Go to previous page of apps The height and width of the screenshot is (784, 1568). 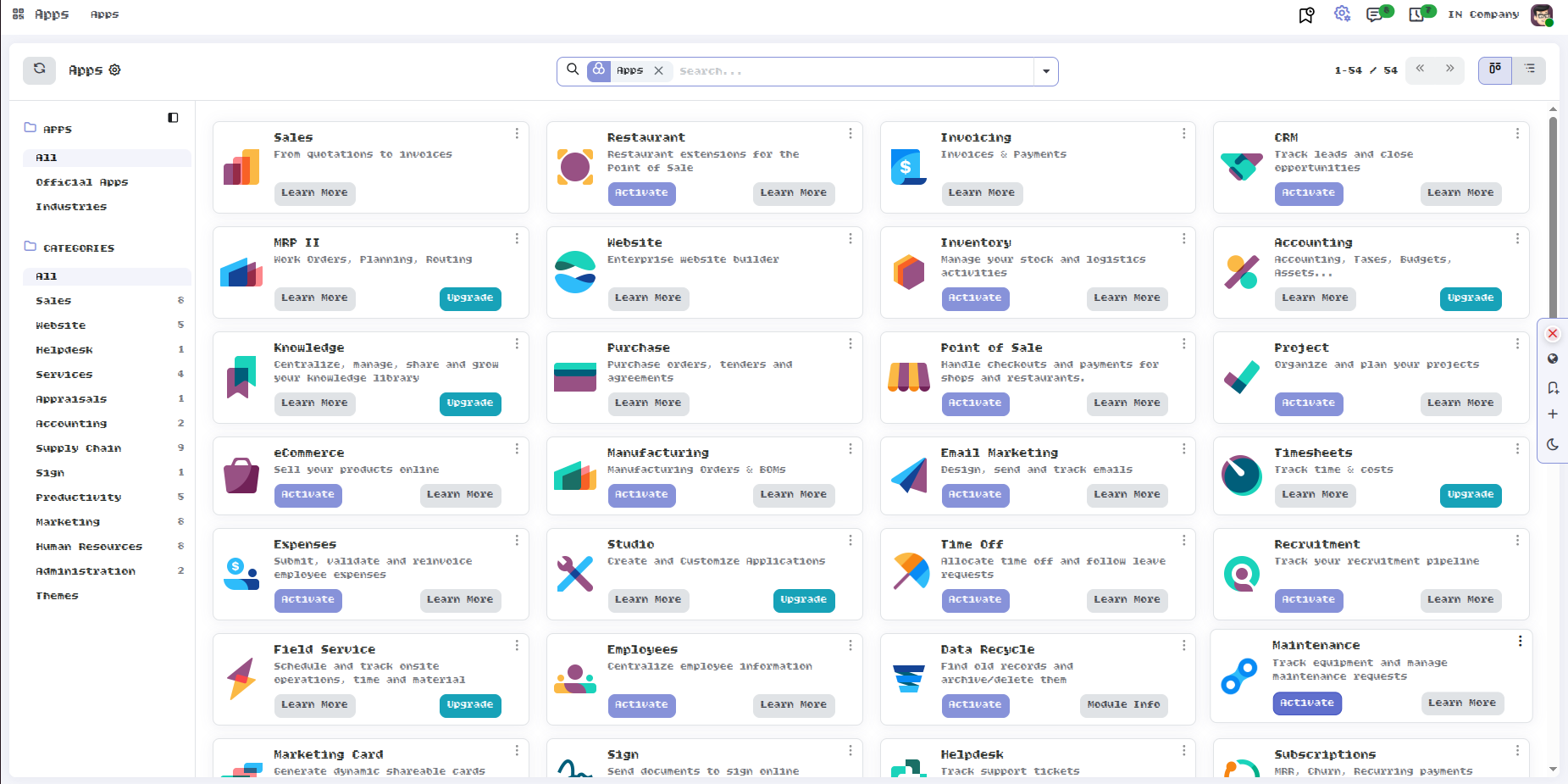pos(1420,70)
